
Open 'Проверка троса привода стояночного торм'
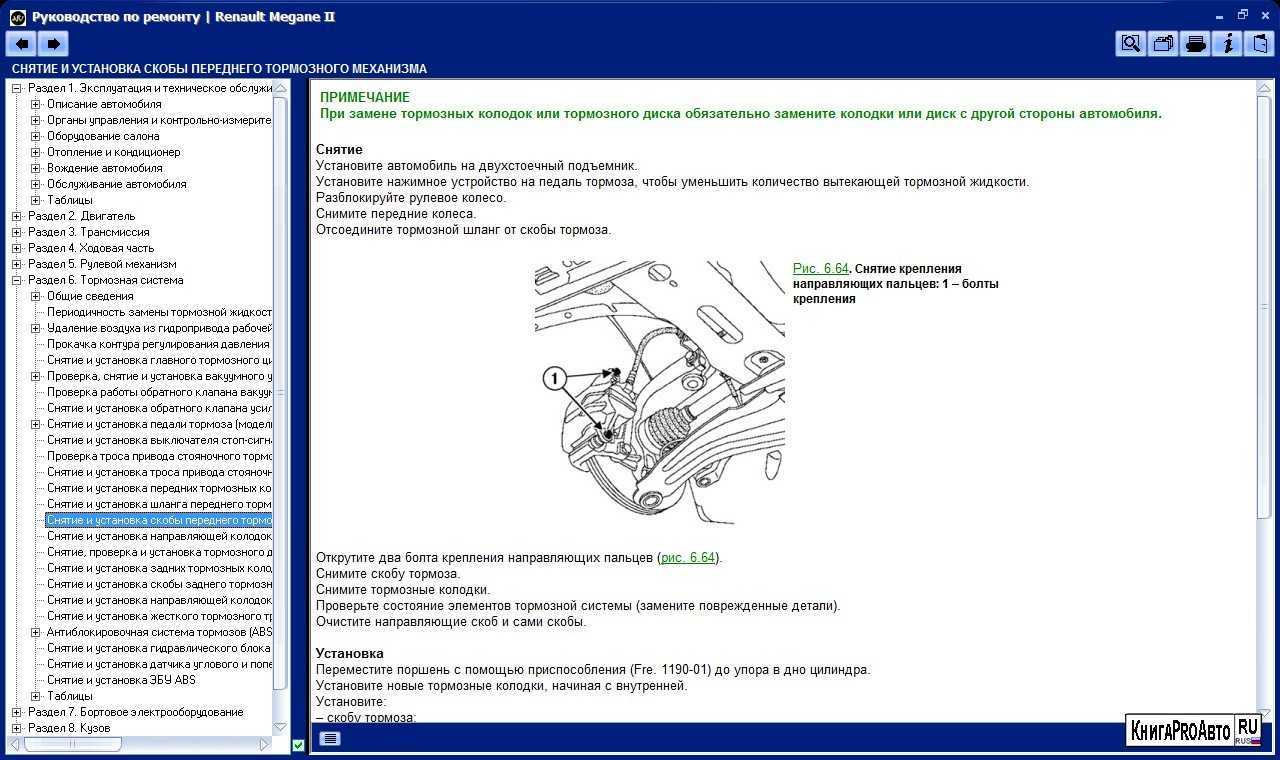(159, 456)
